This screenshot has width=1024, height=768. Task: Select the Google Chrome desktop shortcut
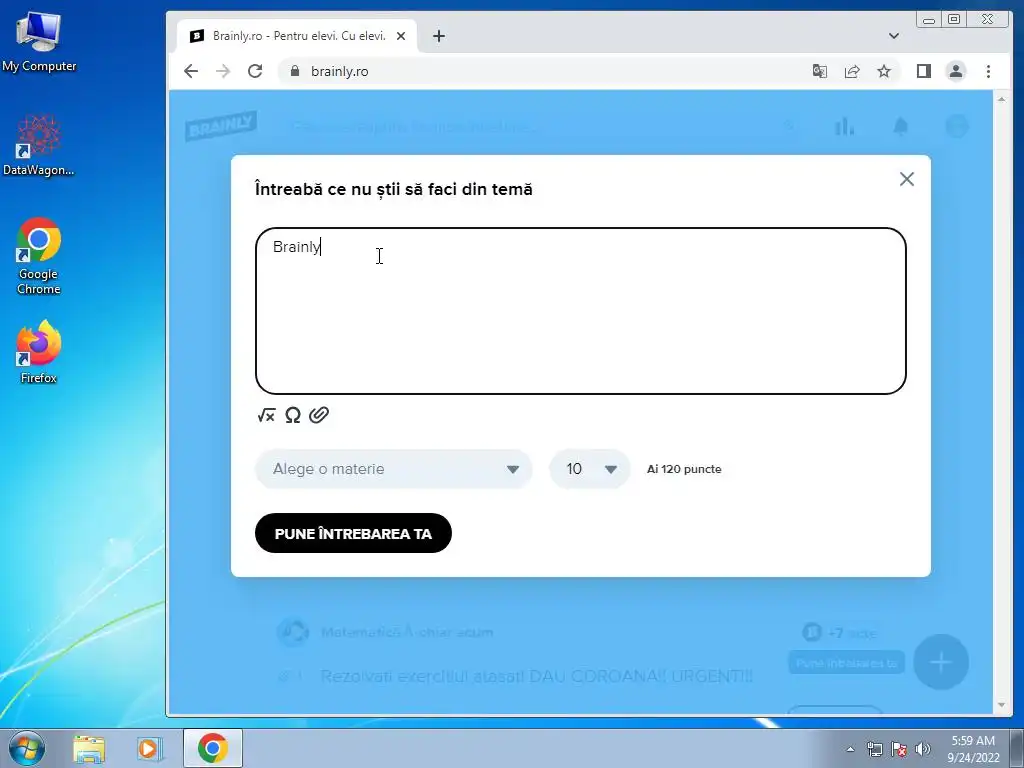[39, 256]
